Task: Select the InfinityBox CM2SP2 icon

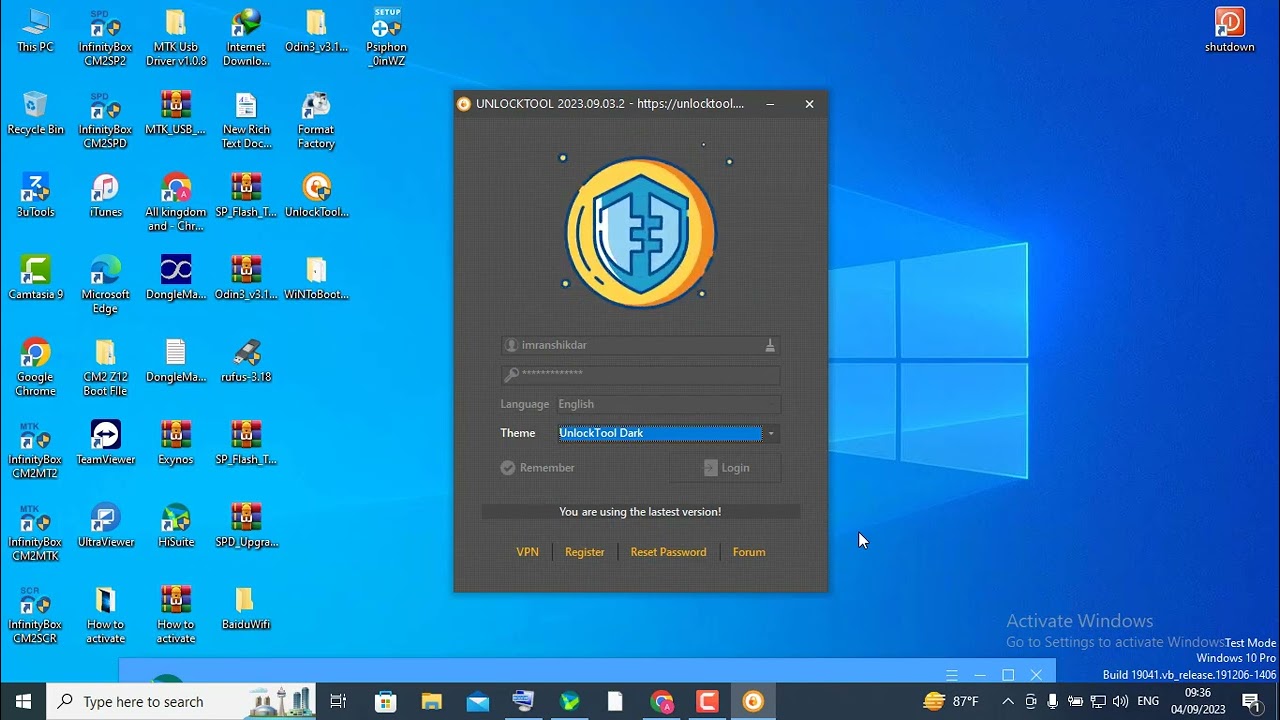Action: [105, 37]
